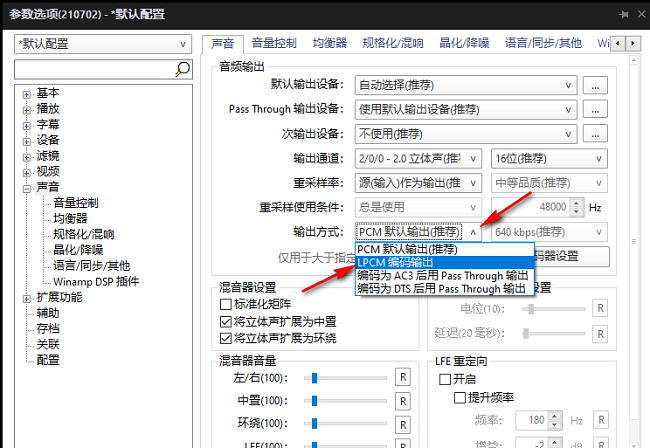The image size is (650, 448).
Task: Enable LFE 重定向 开启 checkbox
Action: (x=445, y=379)
